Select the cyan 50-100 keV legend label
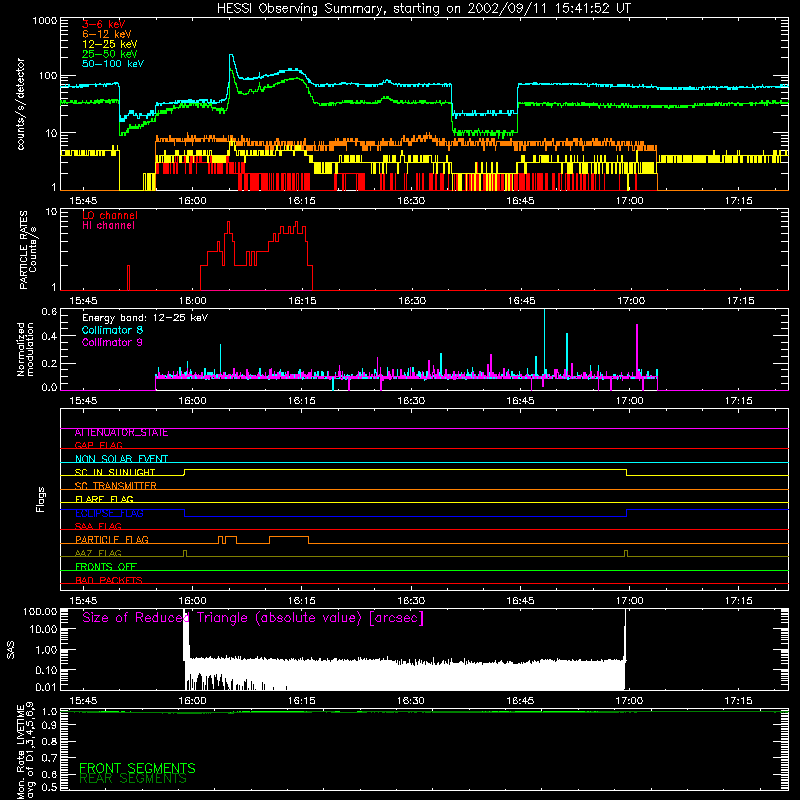Screen dimensions: 800x800 (x=112, y=64)
